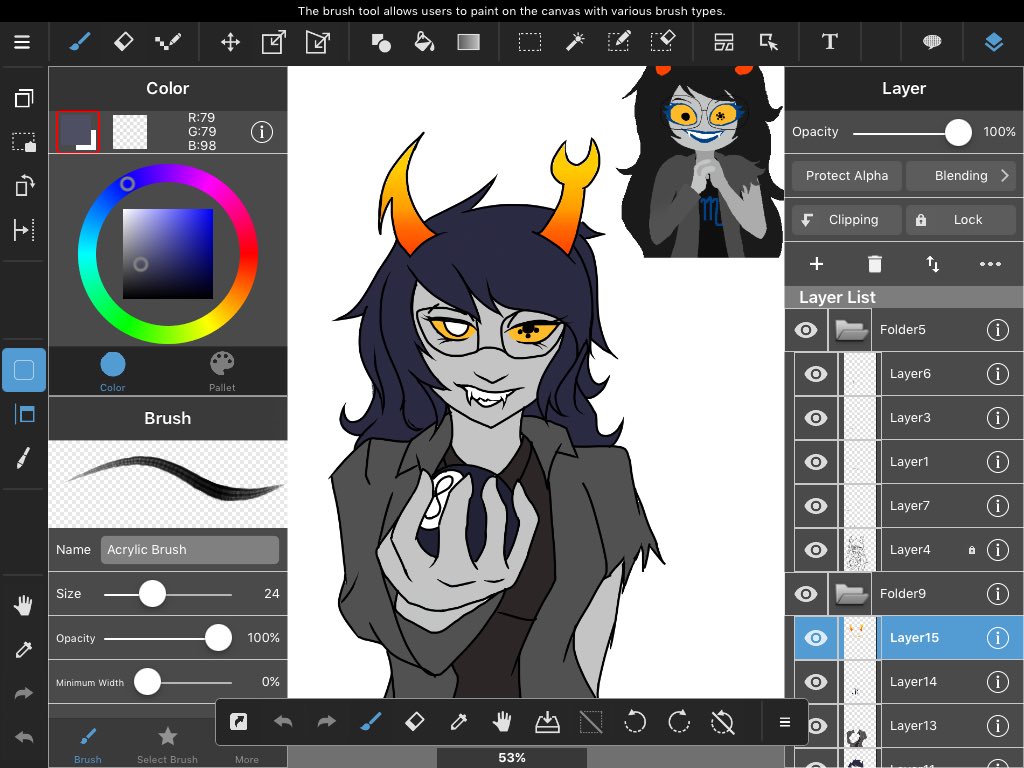Rotate canvas right in bottom toolbar

click(x=679, y=722)
